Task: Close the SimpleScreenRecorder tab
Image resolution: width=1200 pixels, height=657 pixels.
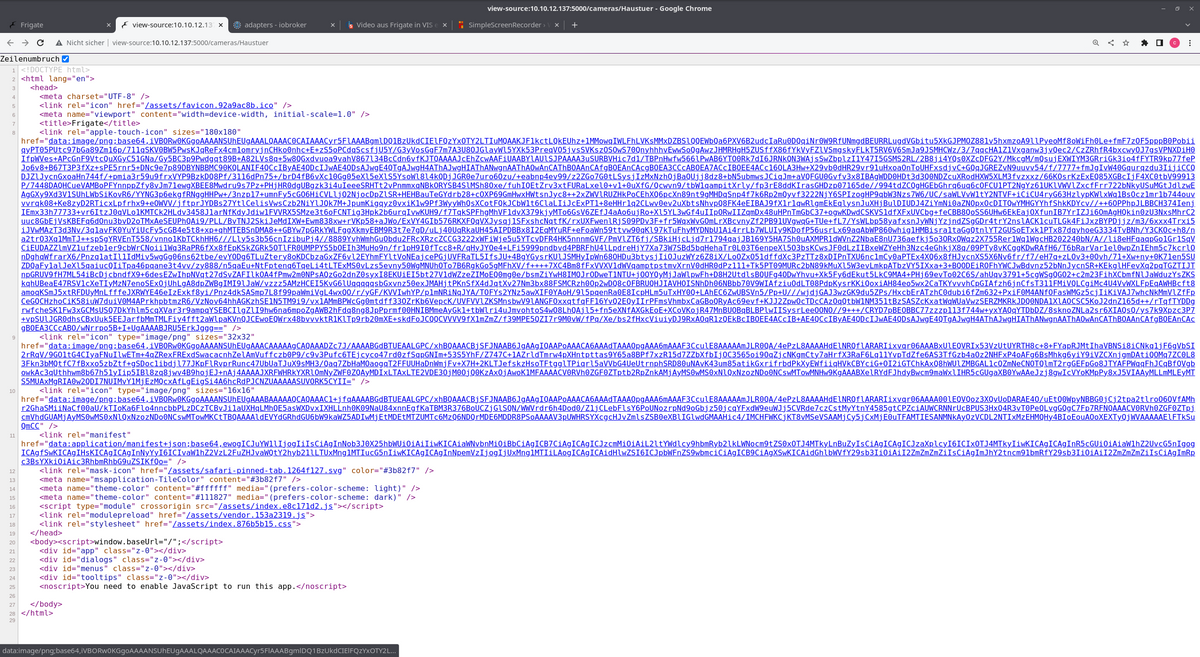Action: tap(557, 25)
